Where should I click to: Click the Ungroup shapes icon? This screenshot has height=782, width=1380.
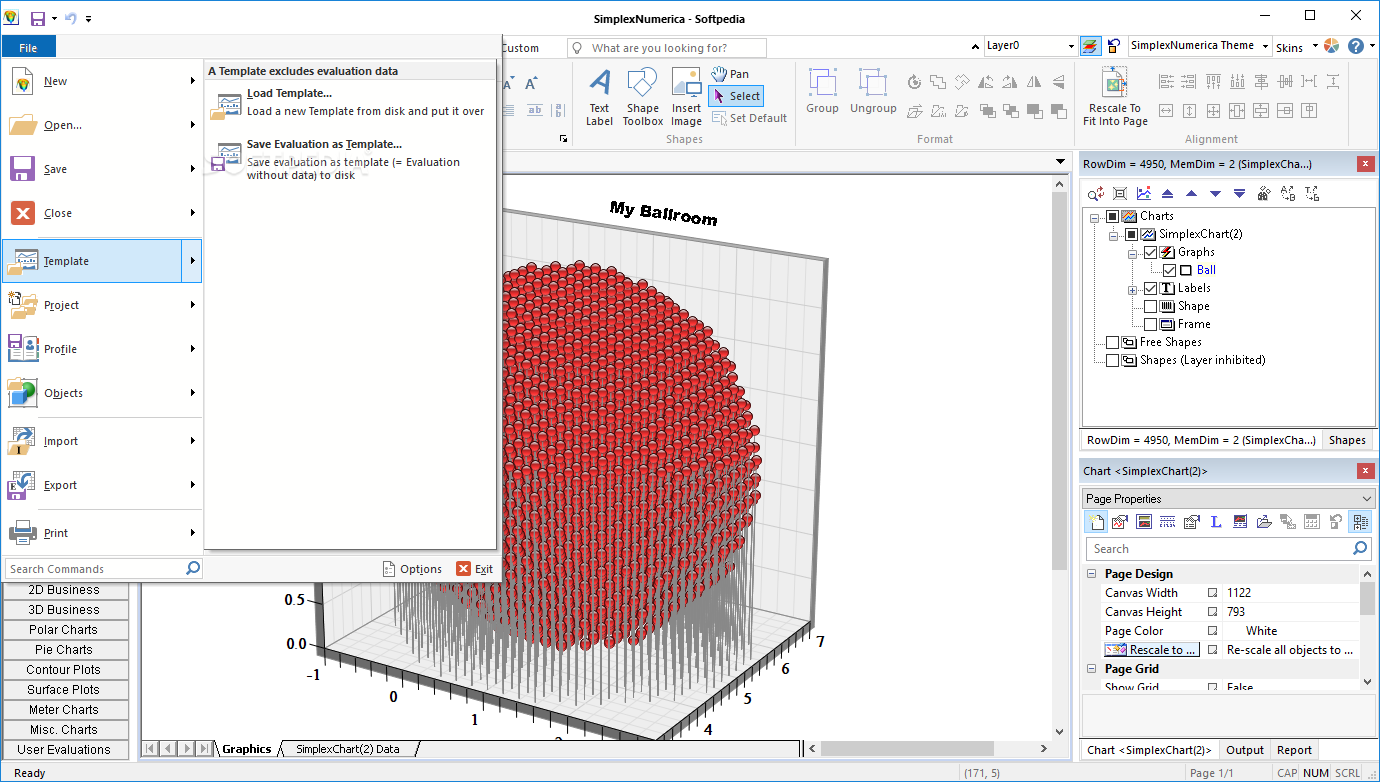[873, 91]
